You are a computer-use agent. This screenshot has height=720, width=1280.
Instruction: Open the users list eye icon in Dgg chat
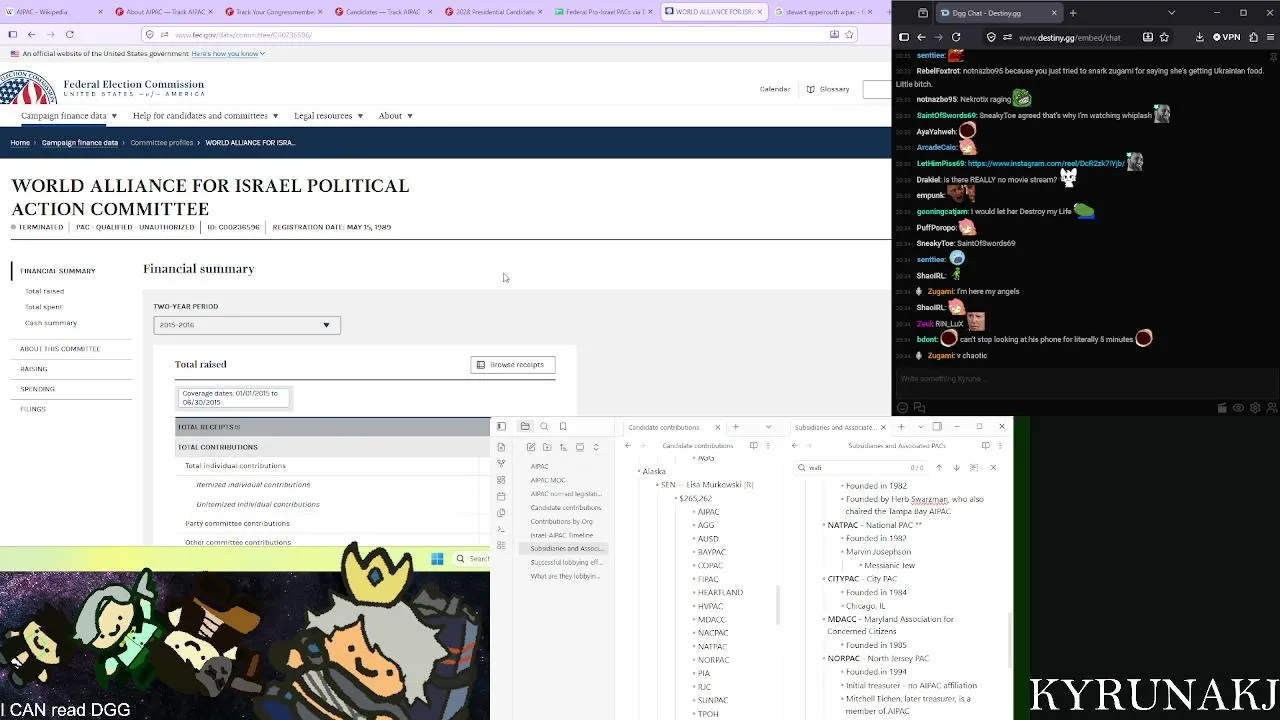click(1238, 408)
